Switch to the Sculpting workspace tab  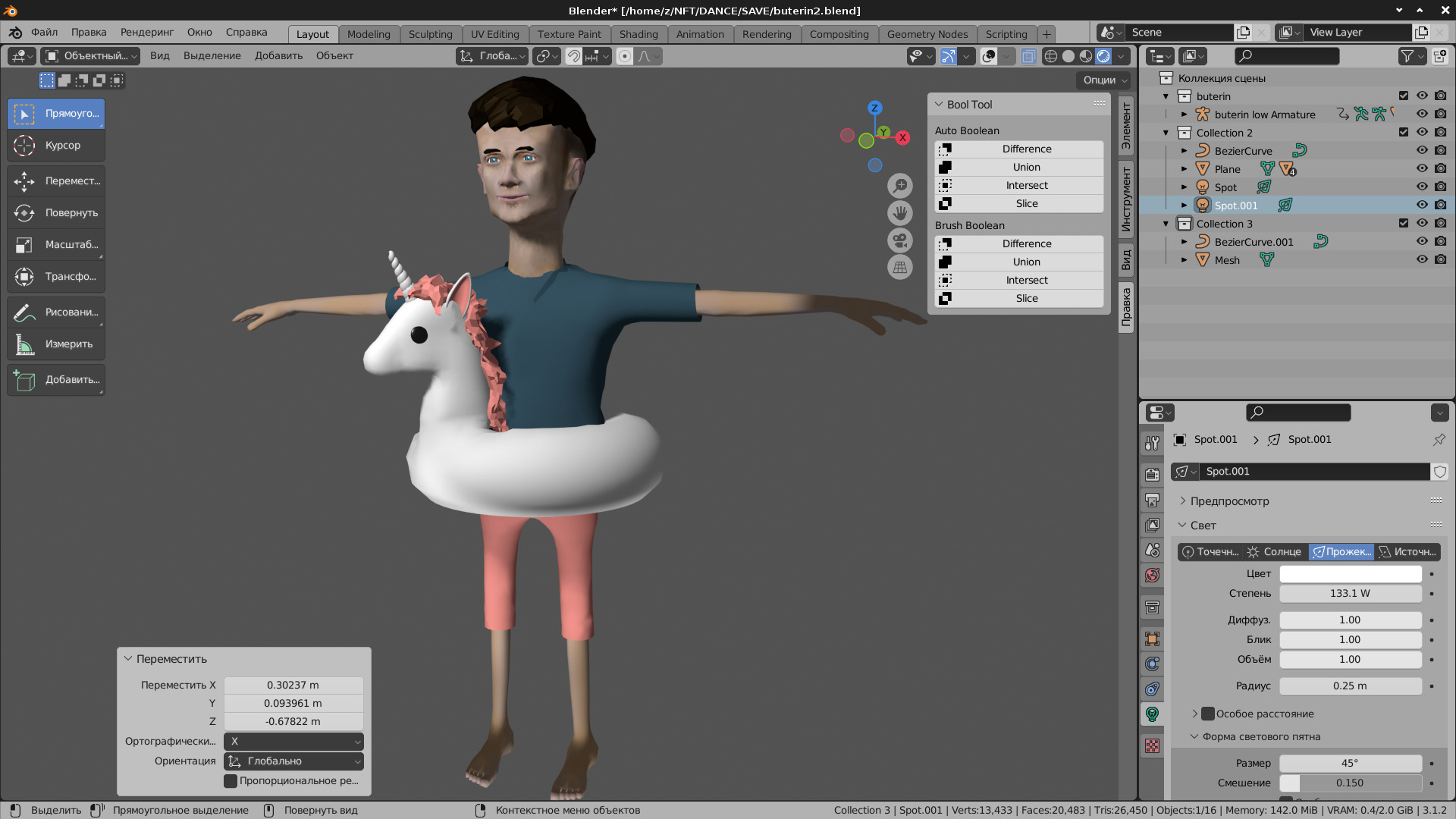click(x=430, y=34)
